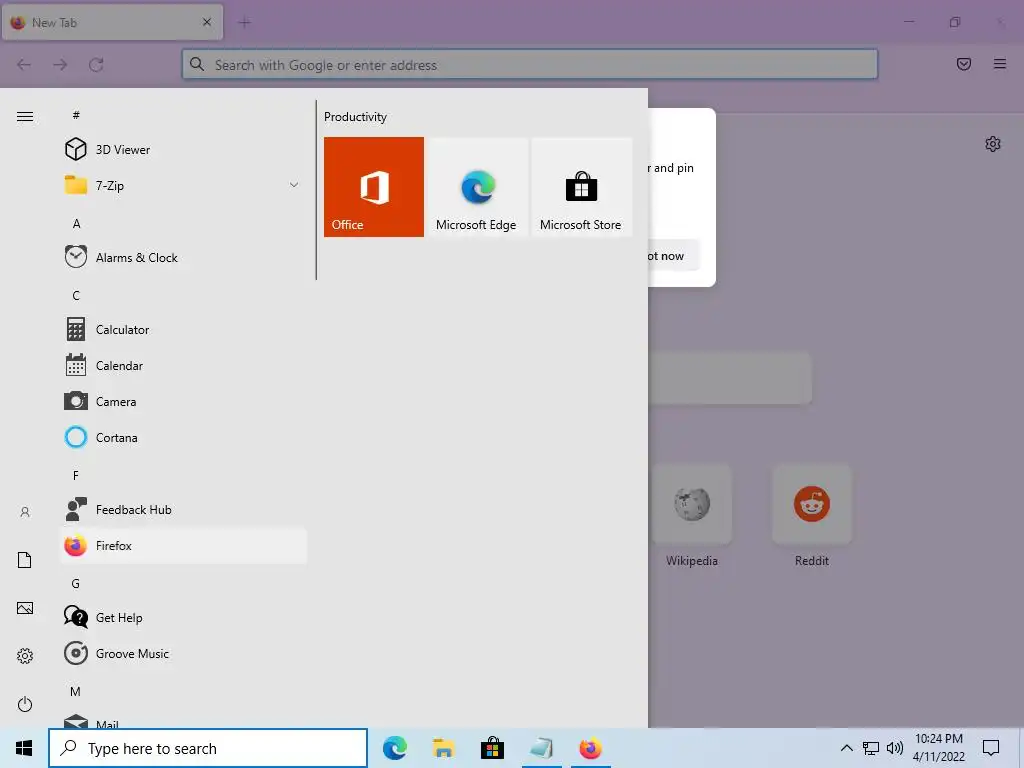The image size is (1024, 768).
Task: Show hidden system tray icons
Action: (x=846, y=748)
